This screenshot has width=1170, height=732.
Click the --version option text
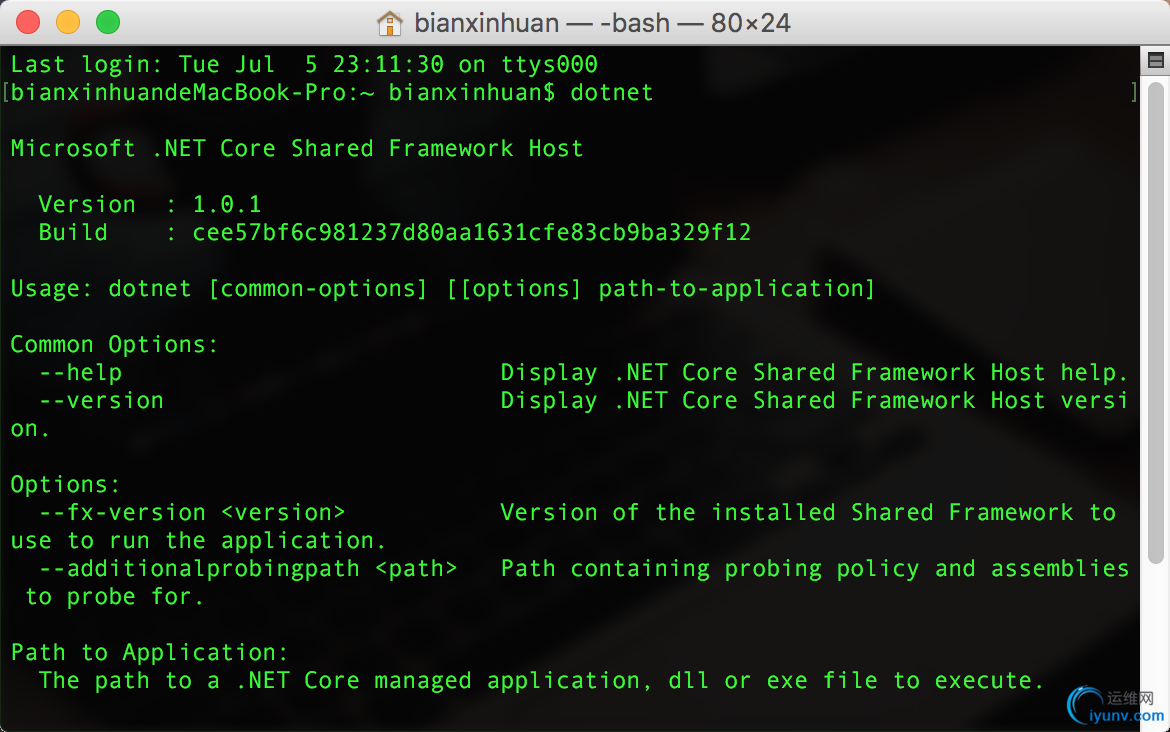tap(101, 401)
